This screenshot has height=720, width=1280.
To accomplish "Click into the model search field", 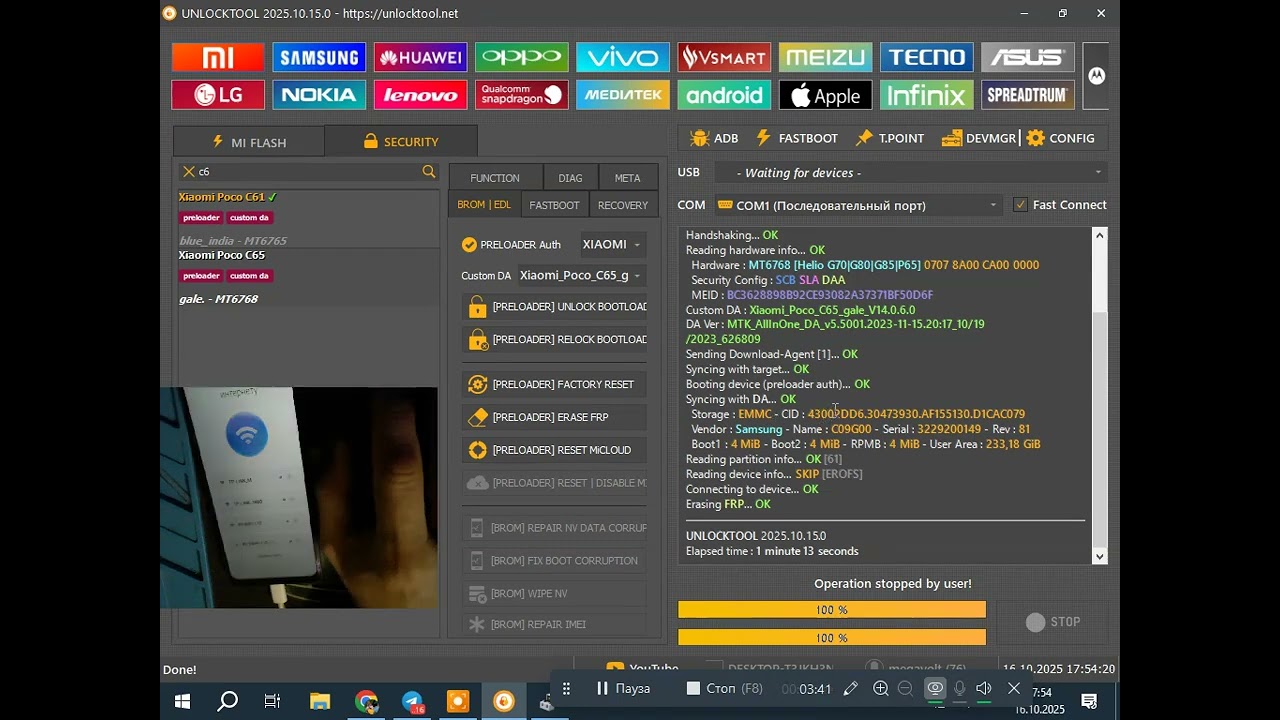I will [x=308, y=172].
